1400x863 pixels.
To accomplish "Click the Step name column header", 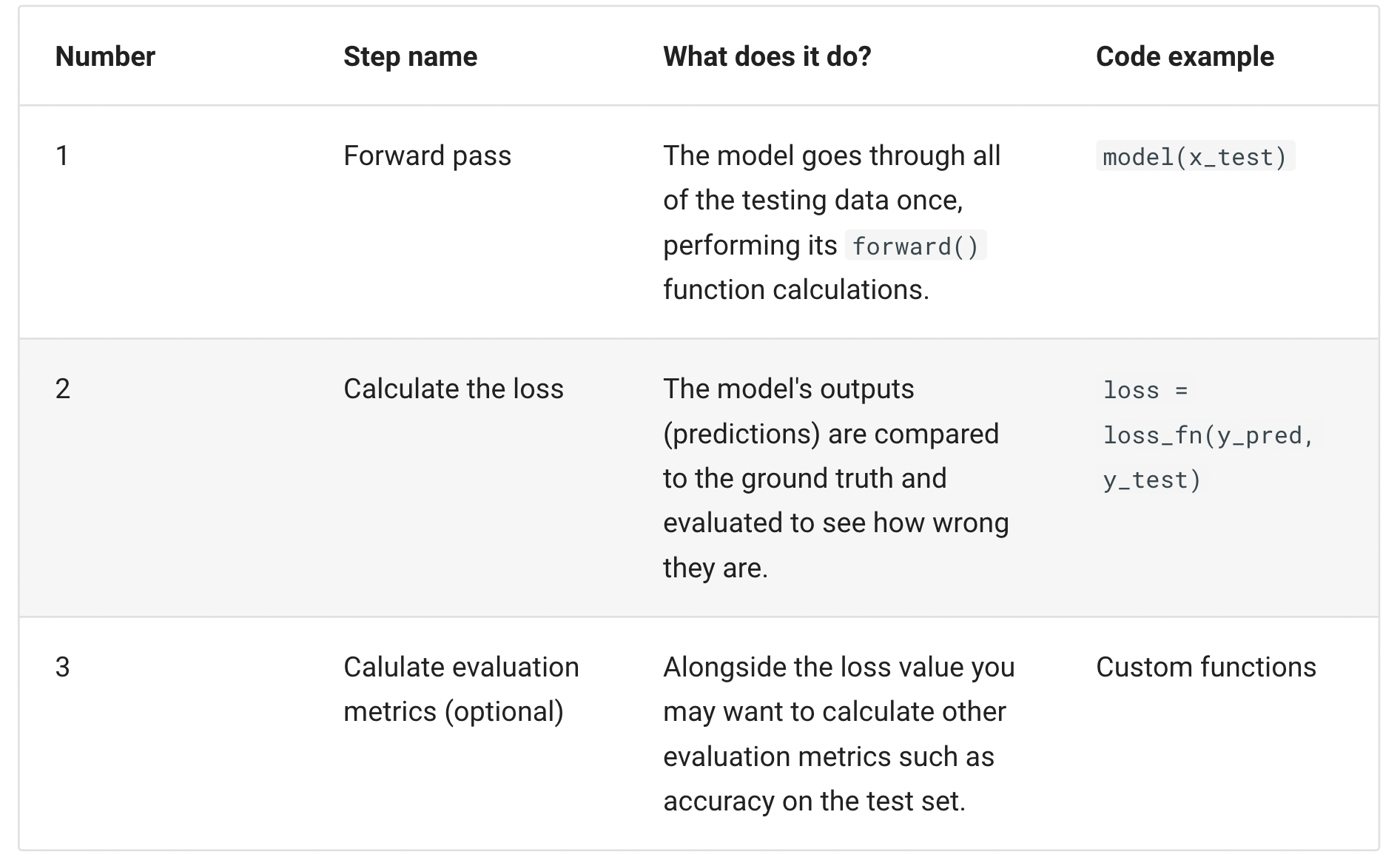I will [x=411, y=56].
